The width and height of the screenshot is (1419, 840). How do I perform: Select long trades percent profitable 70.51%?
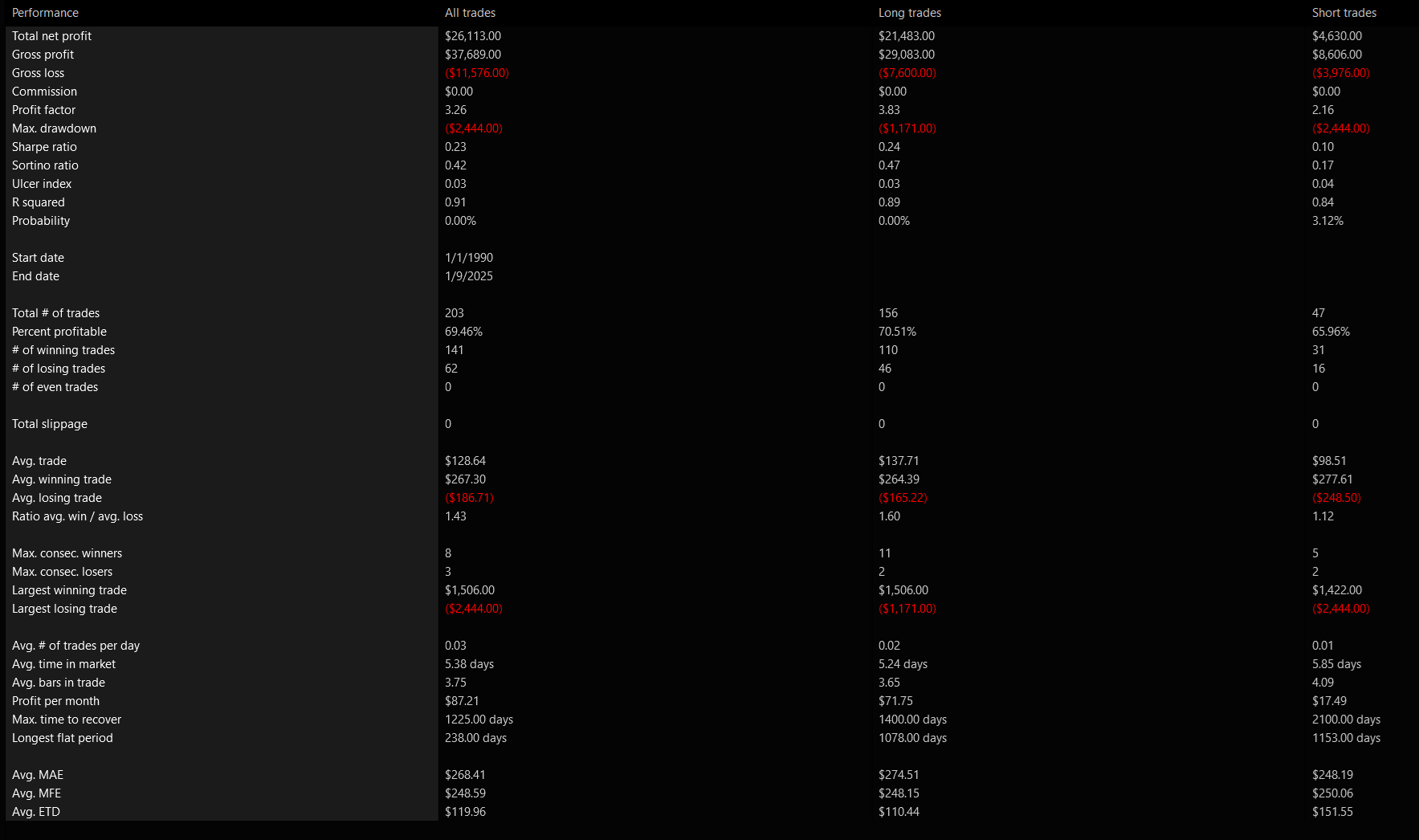point(897,332)
